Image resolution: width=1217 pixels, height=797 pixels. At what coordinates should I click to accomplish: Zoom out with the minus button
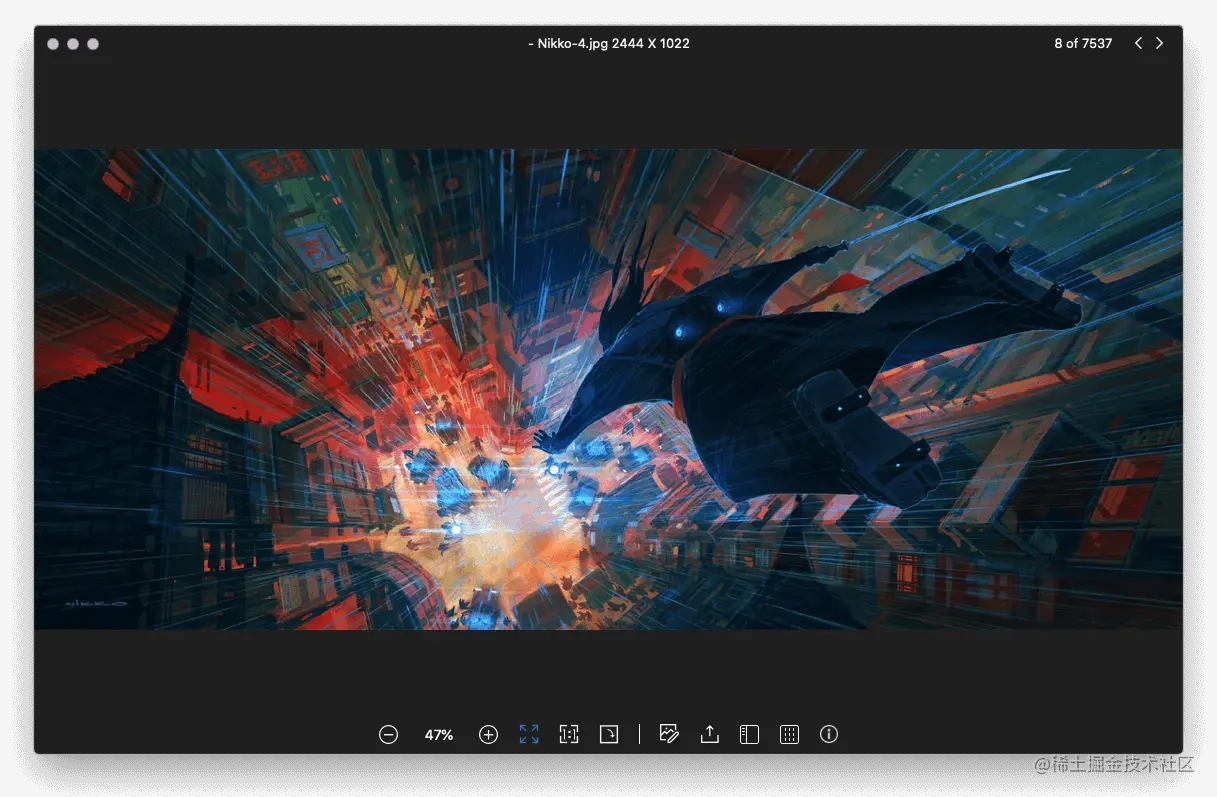point(389,735)
